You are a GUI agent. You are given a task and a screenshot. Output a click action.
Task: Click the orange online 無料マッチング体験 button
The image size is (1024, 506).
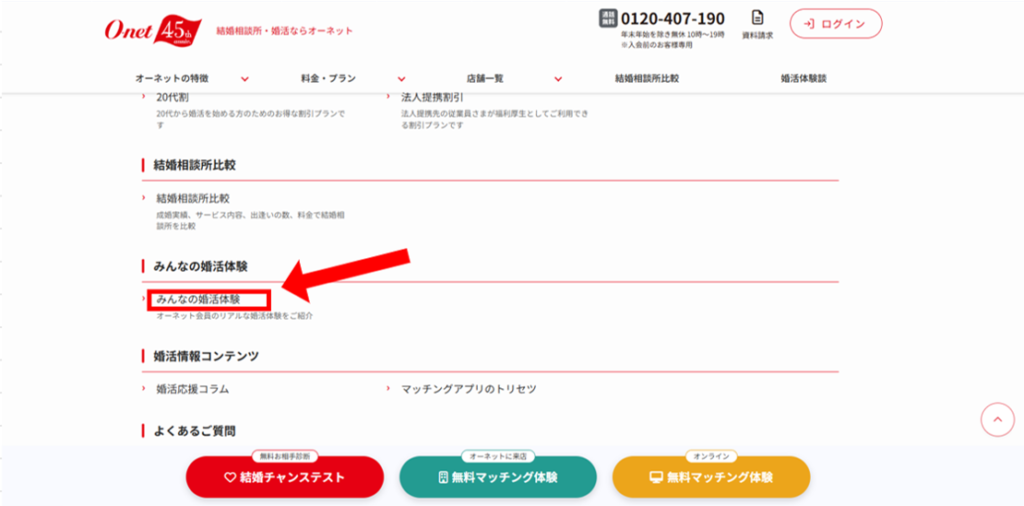711,477
